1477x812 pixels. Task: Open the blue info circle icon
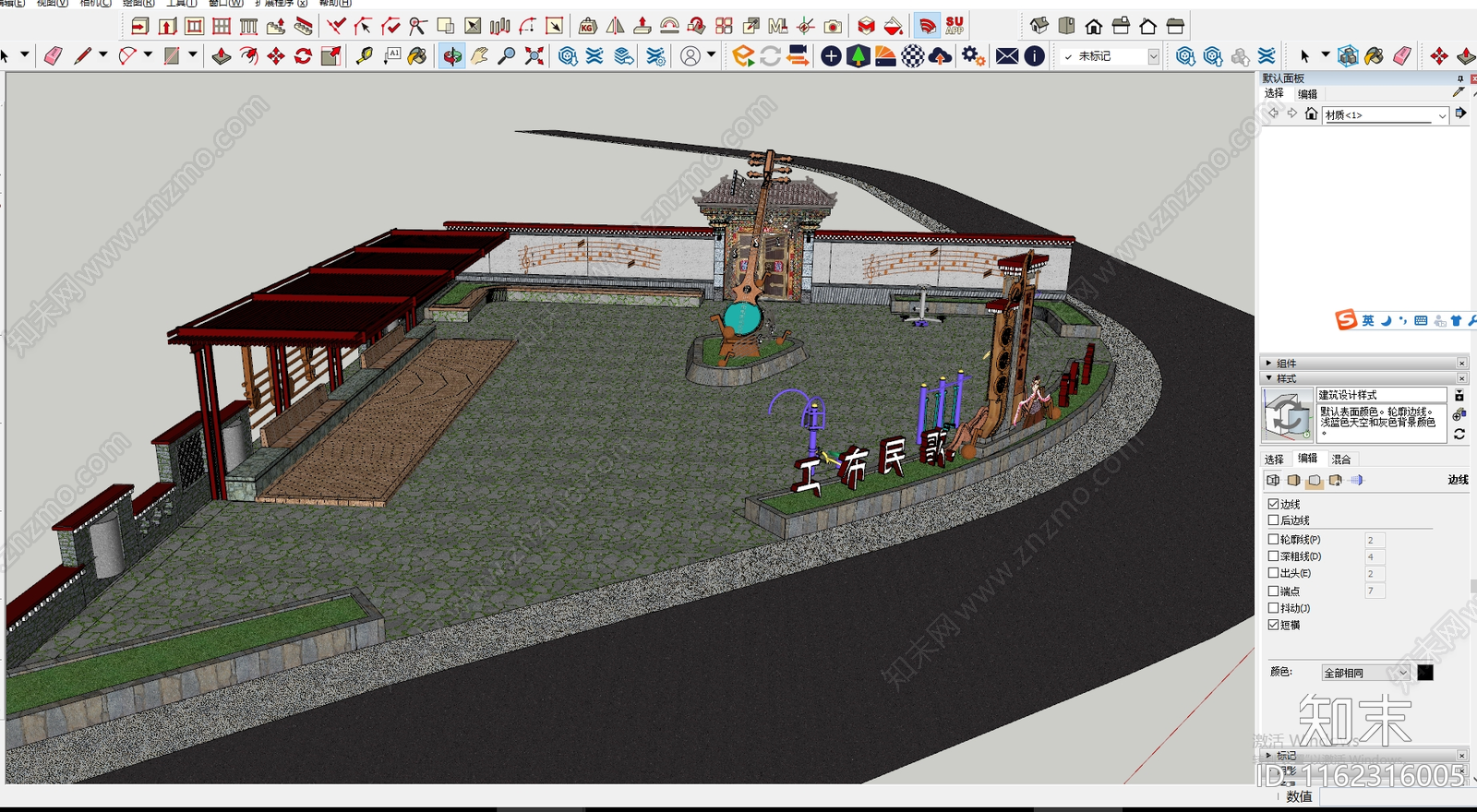(1035, 56)
